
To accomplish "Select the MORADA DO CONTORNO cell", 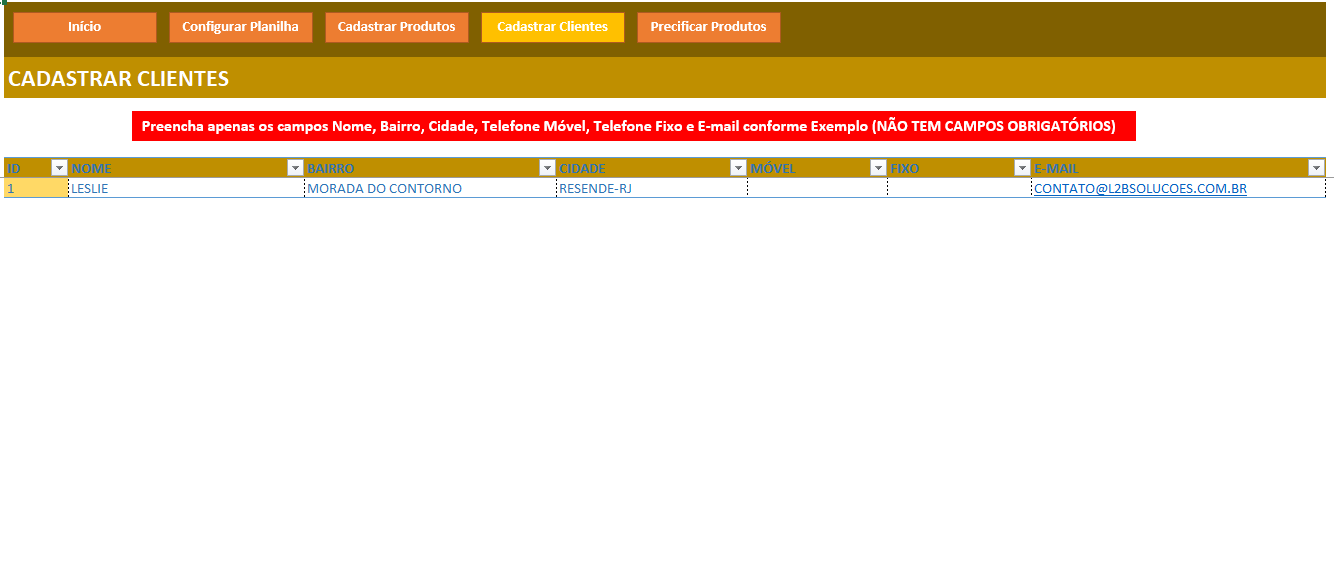I will [430, 188].
